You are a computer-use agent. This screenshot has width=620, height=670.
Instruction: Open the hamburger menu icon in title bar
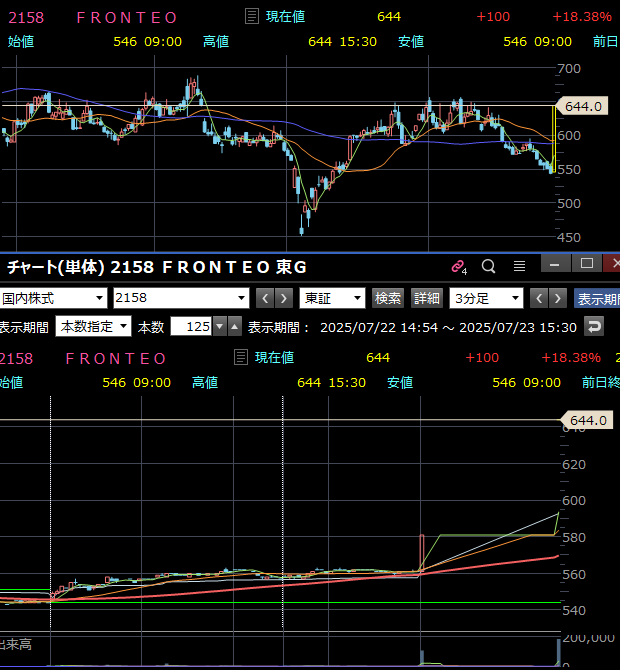click(x=519, y=266)
